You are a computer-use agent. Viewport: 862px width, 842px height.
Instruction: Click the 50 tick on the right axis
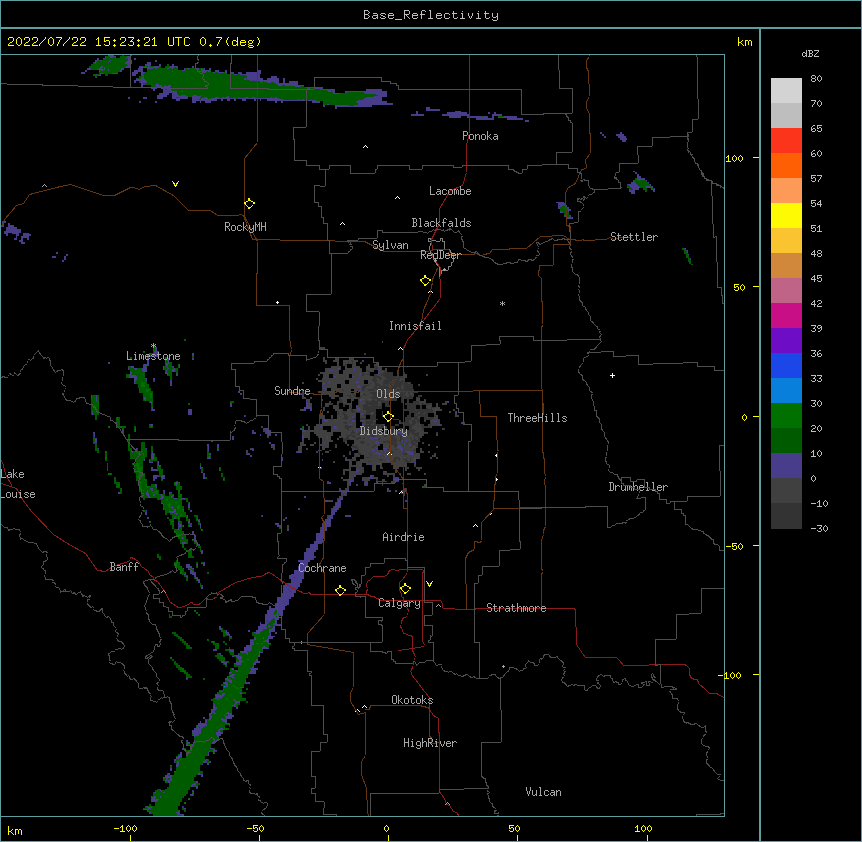[739, 287]
